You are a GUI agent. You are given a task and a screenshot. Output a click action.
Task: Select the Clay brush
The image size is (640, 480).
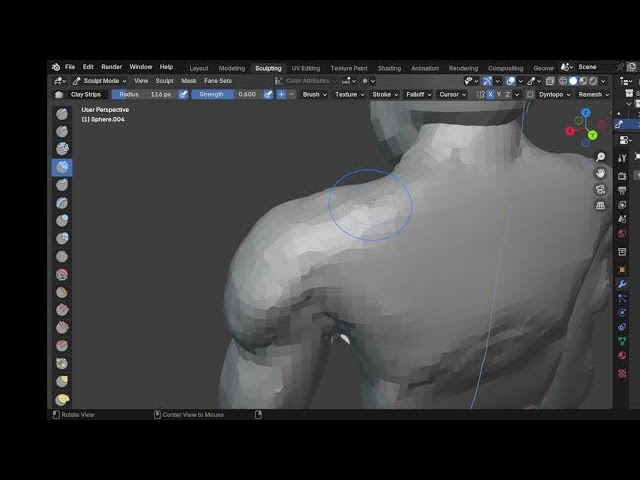(62, 149)
